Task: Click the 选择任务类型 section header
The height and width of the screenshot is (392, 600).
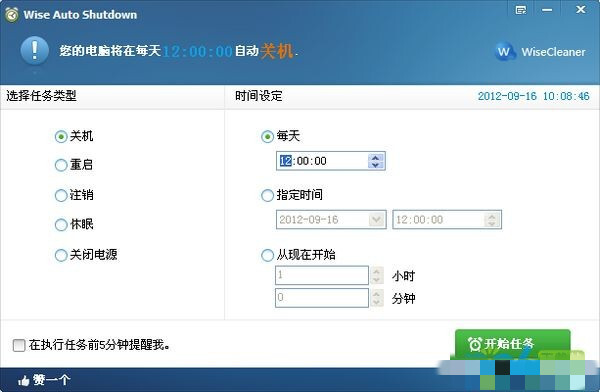Action: pos(41,96)
